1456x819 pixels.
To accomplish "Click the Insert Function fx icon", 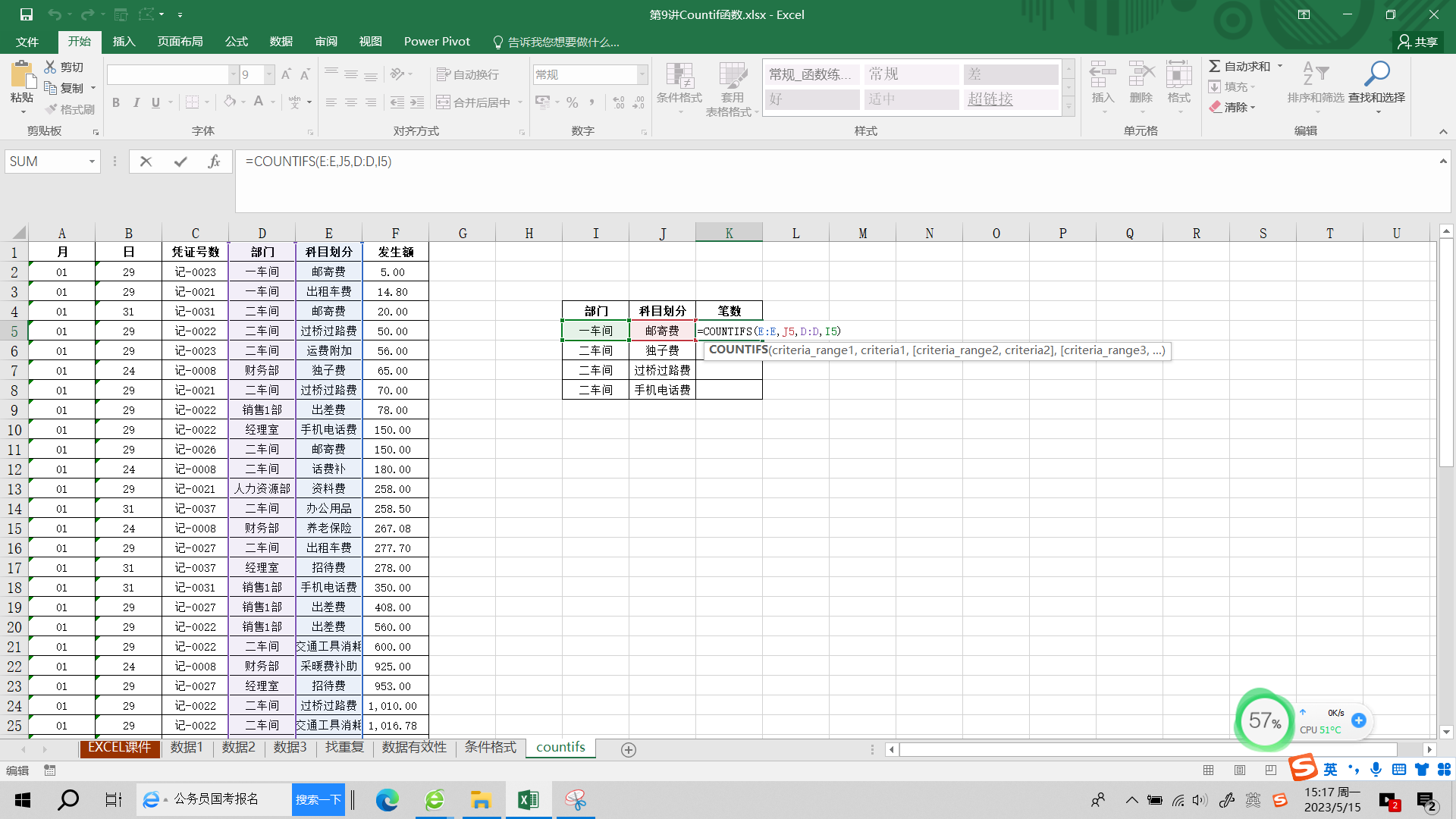I will (214, 162).
